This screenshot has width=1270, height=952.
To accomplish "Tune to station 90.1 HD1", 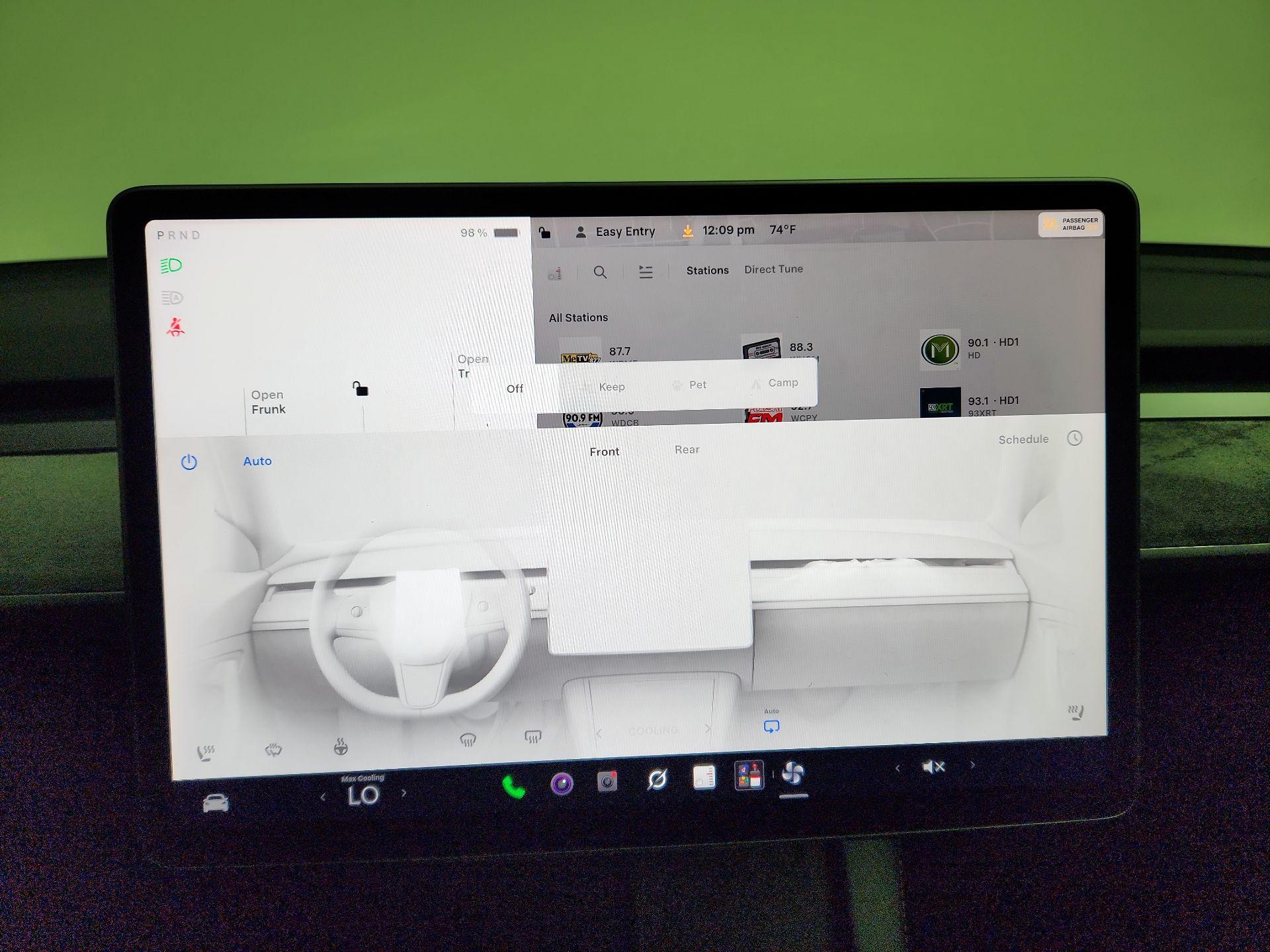I will (x=970, y=348).
